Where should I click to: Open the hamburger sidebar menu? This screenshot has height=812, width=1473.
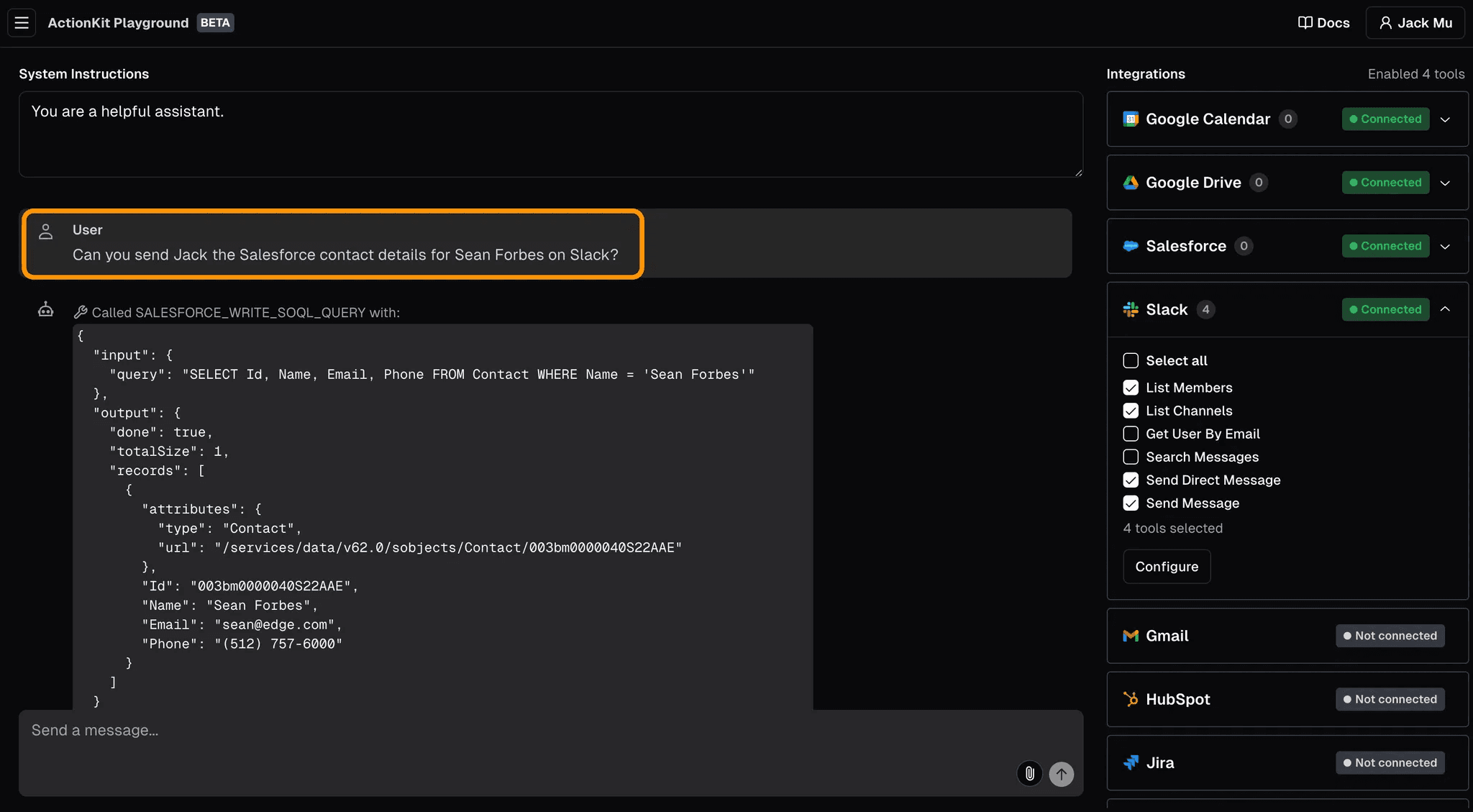(22, 23)
